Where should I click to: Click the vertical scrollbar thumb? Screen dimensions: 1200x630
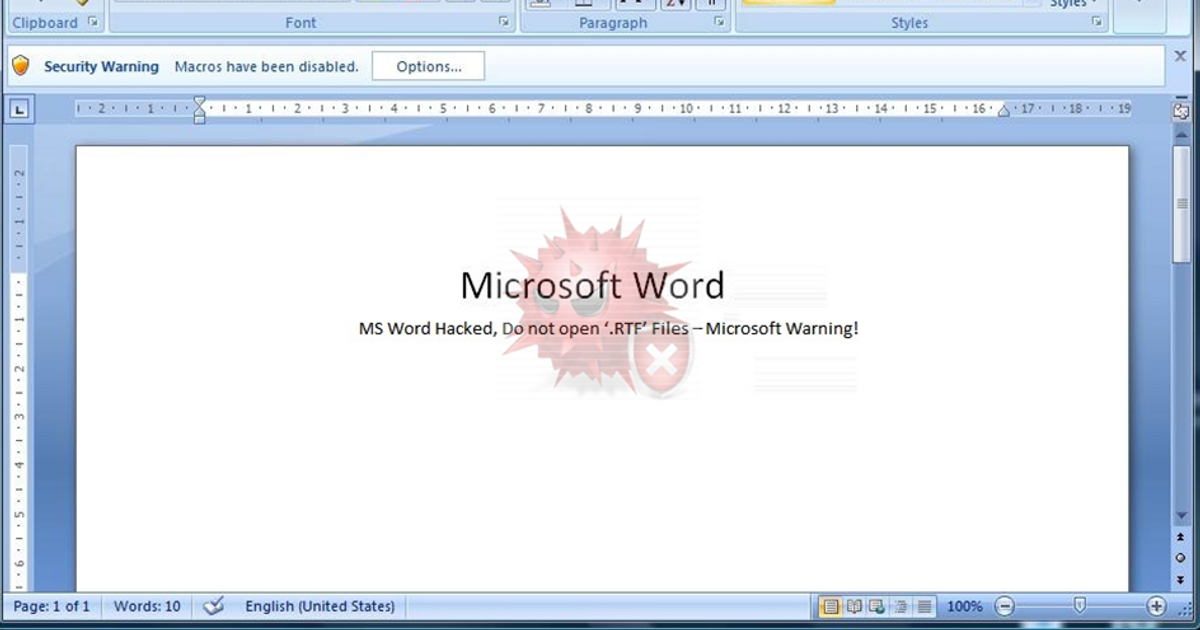click(1181, 205)
